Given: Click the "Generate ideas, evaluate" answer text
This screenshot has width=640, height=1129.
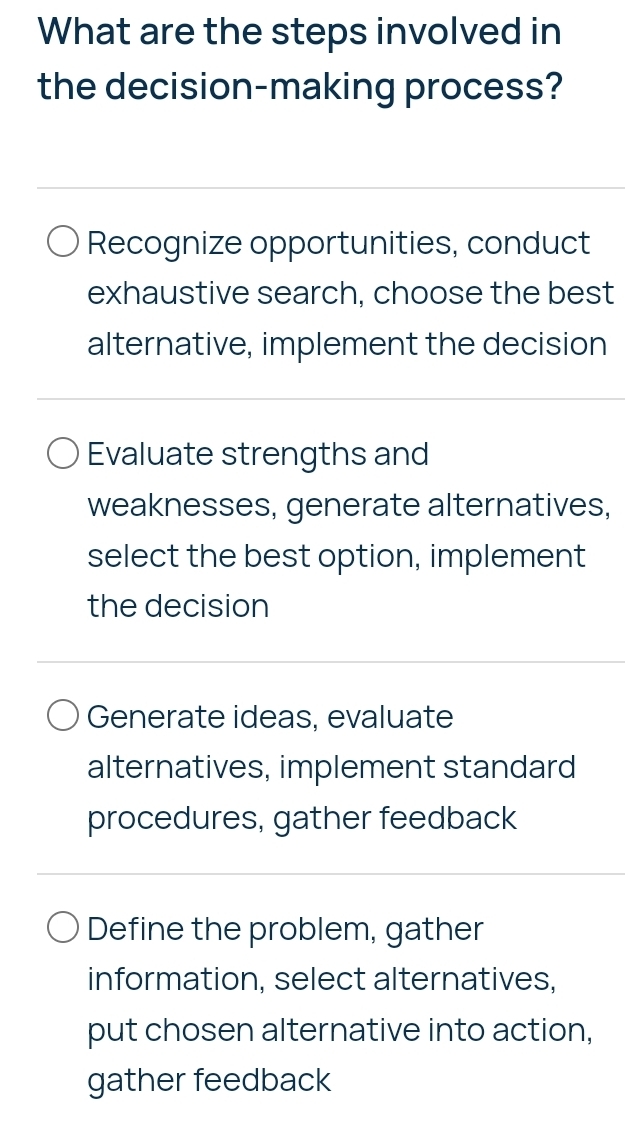Looking at the screenshot, I should tap(270, 717).
